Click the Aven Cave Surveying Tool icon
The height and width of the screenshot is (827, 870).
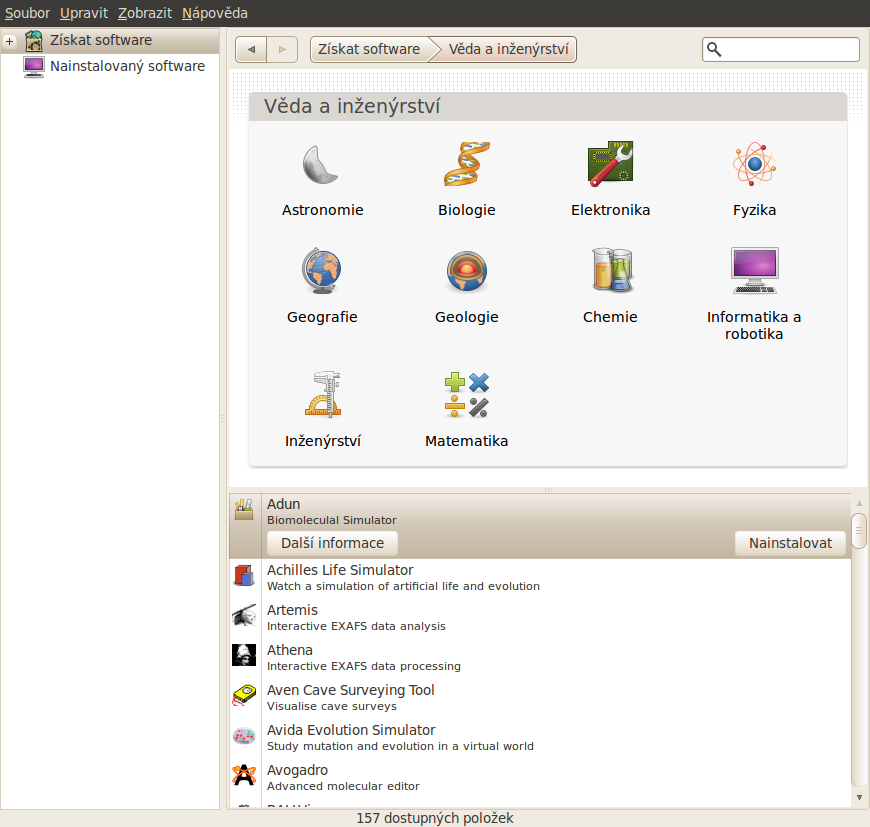click(244, 695)
